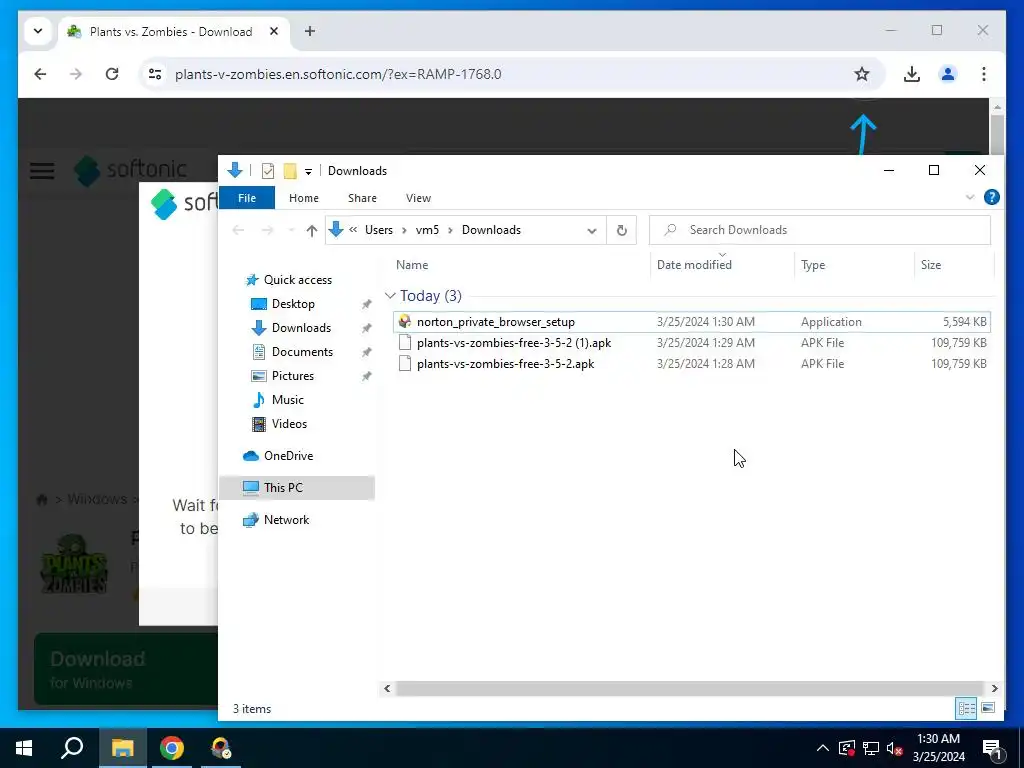Open Documents in navigation pane
The height and width of the screenshot is (768, 1024).
(x=302, y=352)
